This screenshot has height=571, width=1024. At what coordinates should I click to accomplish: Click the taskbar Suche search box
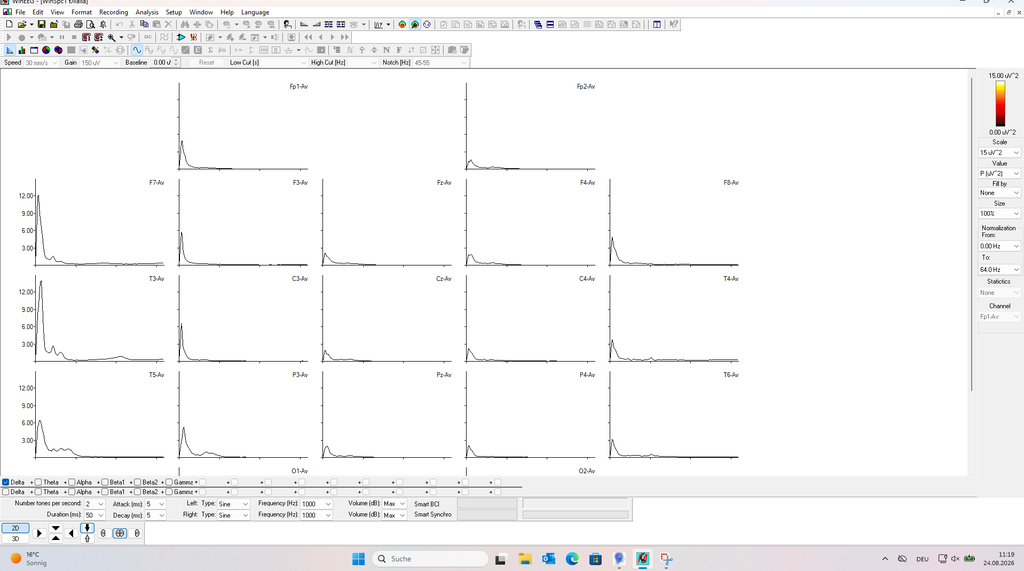tap(430, 559)
